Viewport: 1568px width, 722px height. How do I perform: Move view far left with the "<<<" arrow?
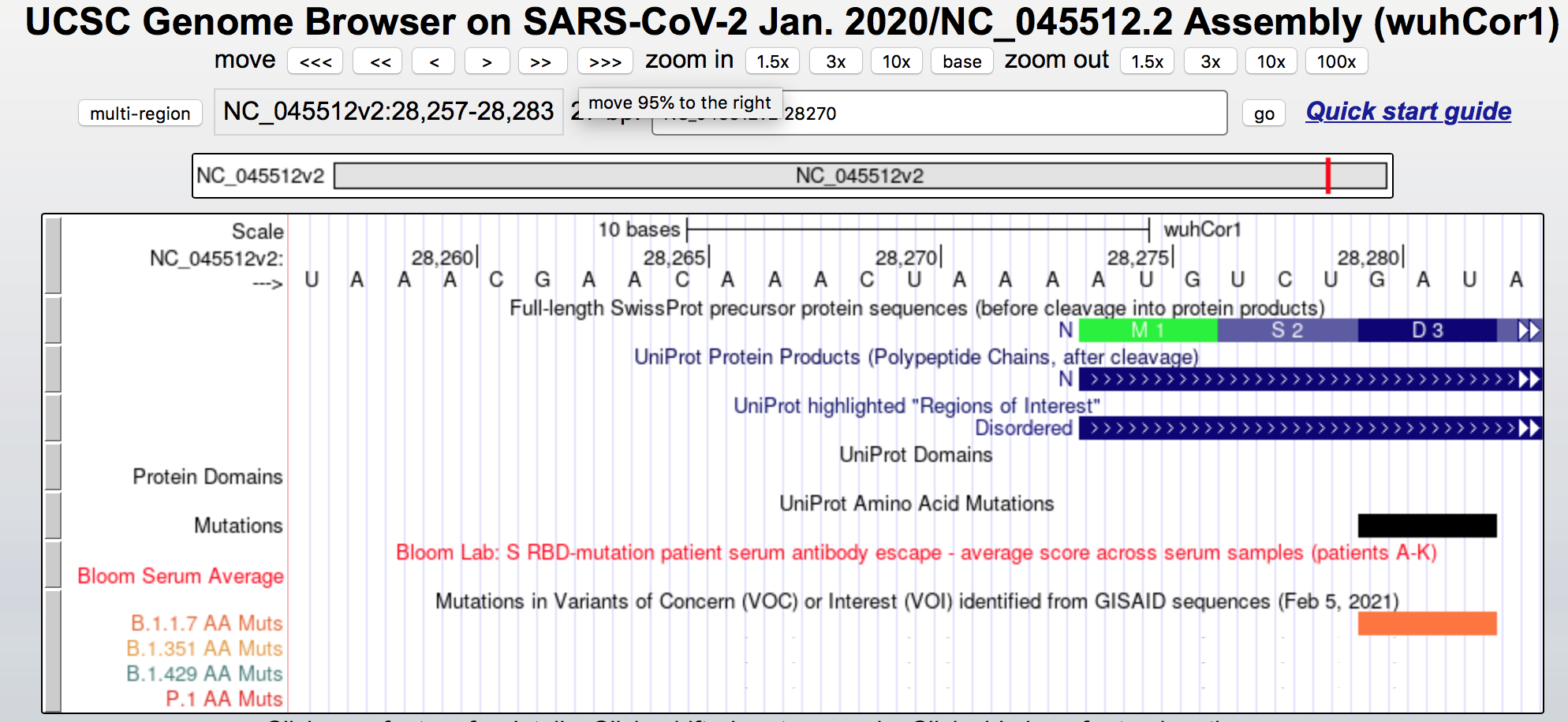[315, 61]
